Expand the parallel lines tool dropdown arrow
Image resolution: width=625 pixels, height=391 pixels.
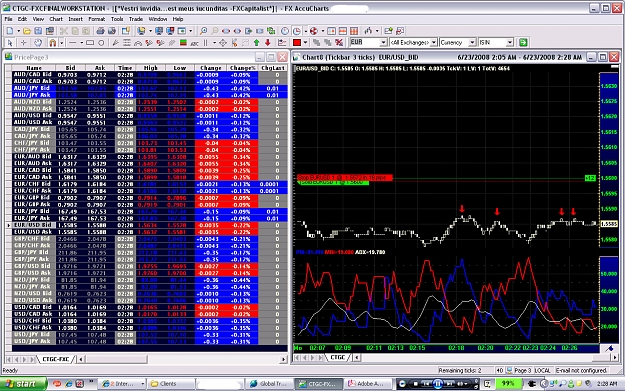(x=214, y=42)
